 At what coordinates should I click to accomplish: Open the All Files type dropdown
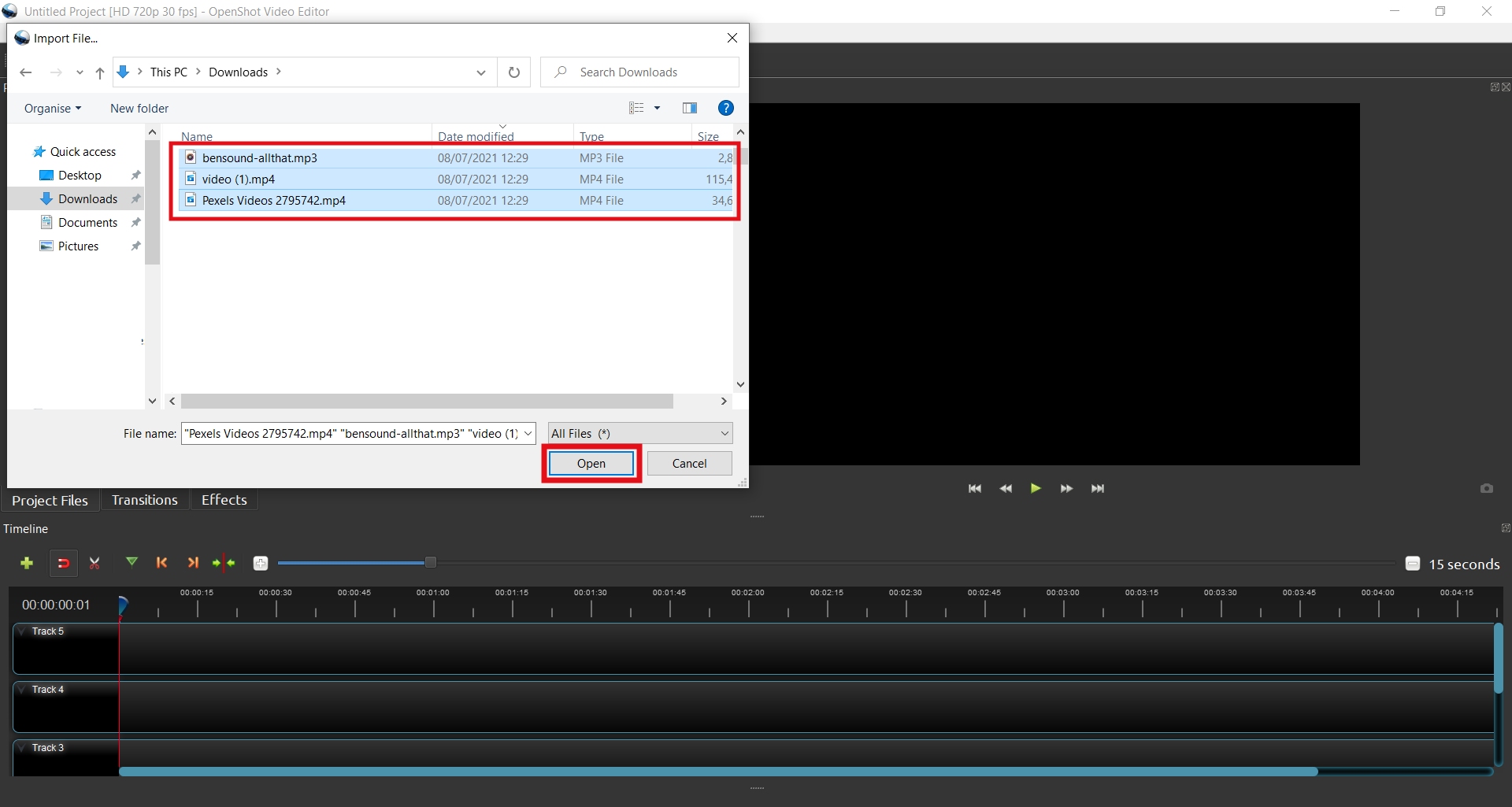pyautogui.click(x=640, y=433)
